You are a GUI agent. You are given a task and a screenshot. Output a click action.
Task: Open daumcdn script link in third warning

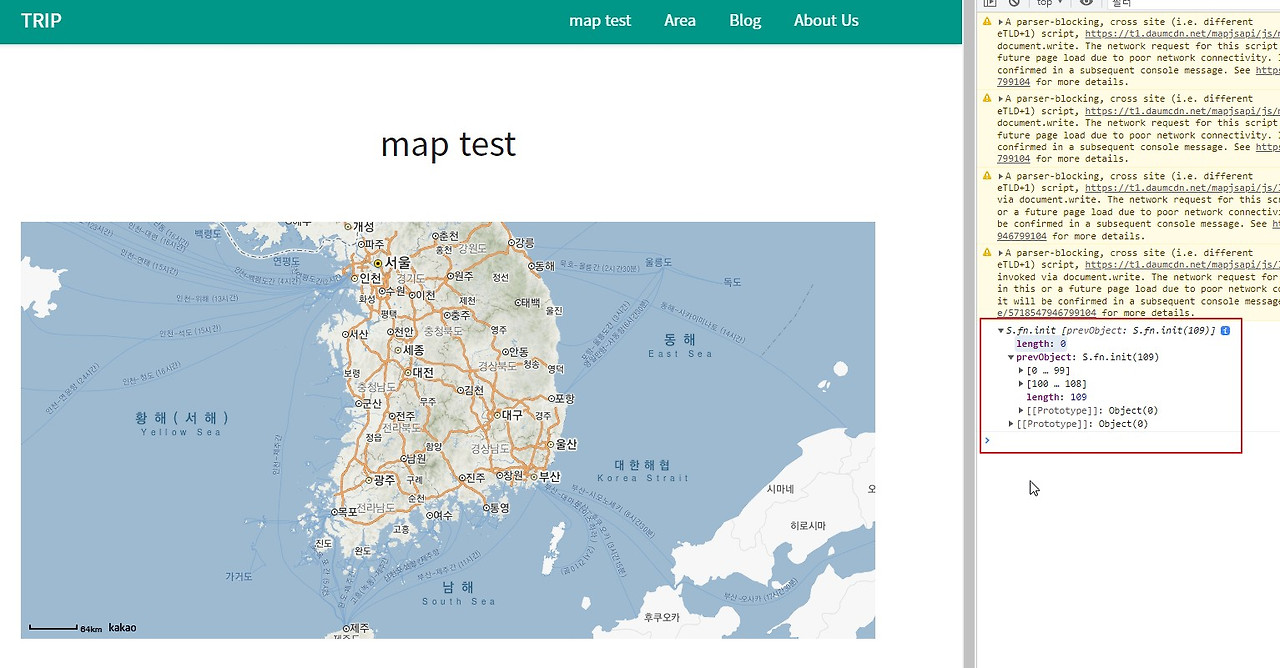(1182, 188)
